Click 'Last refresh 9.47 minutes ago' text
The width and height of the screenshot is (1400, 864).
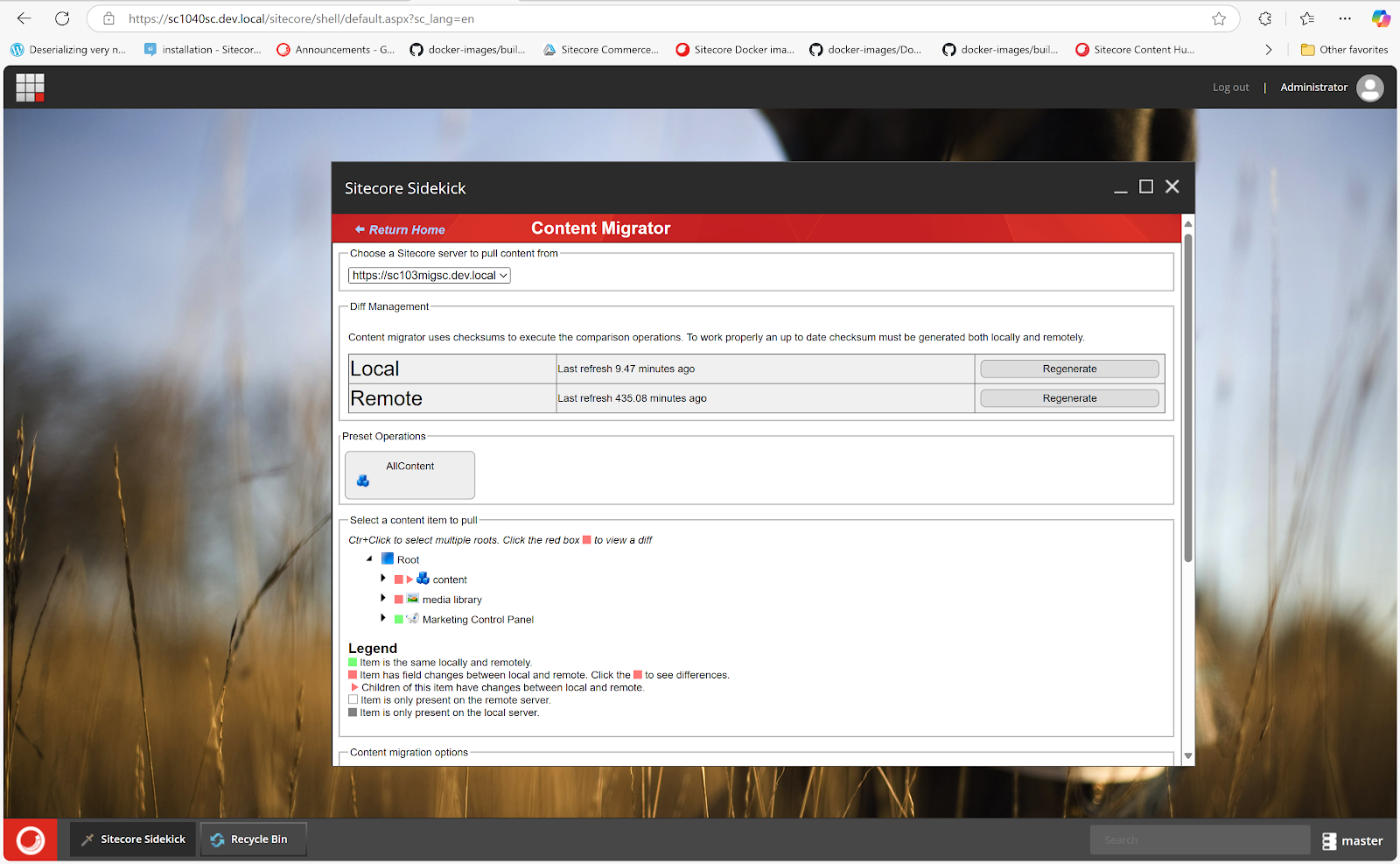626,369
